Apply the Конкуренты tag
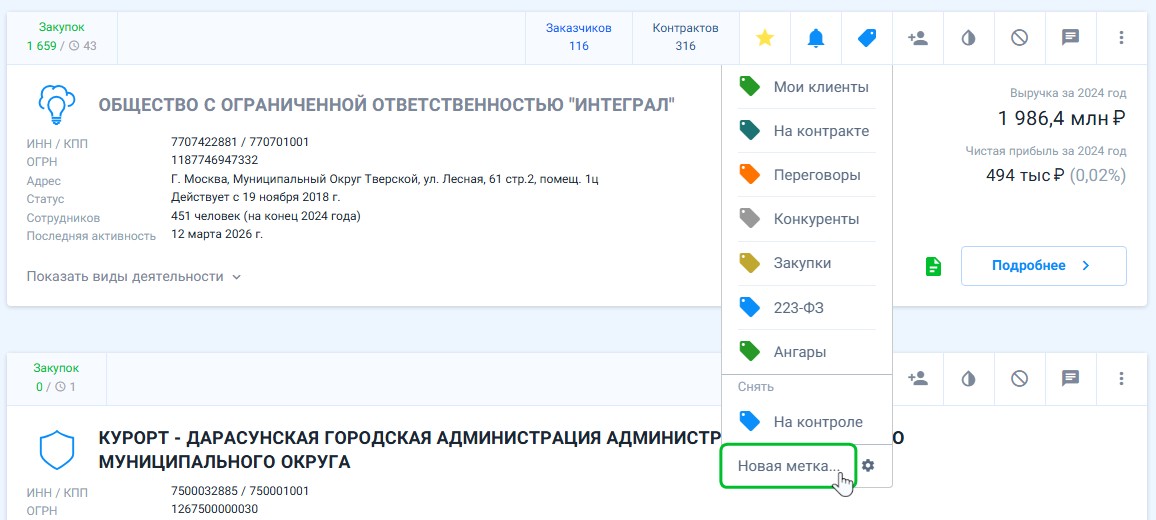The image size is (1156, 520). pos(807,219)
